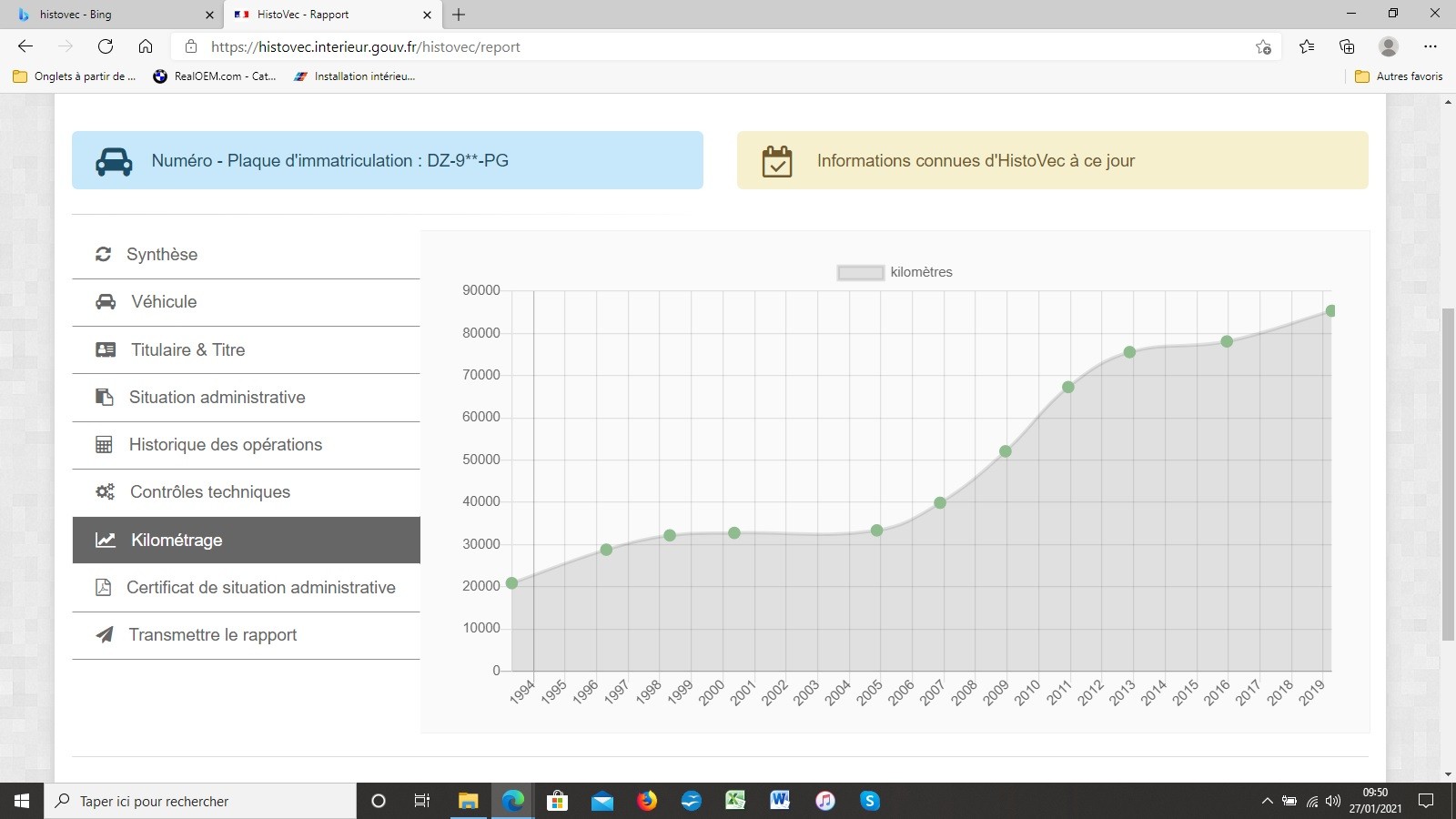Open the Véhicule section
Screen dimensions: 1456x819
246,302
